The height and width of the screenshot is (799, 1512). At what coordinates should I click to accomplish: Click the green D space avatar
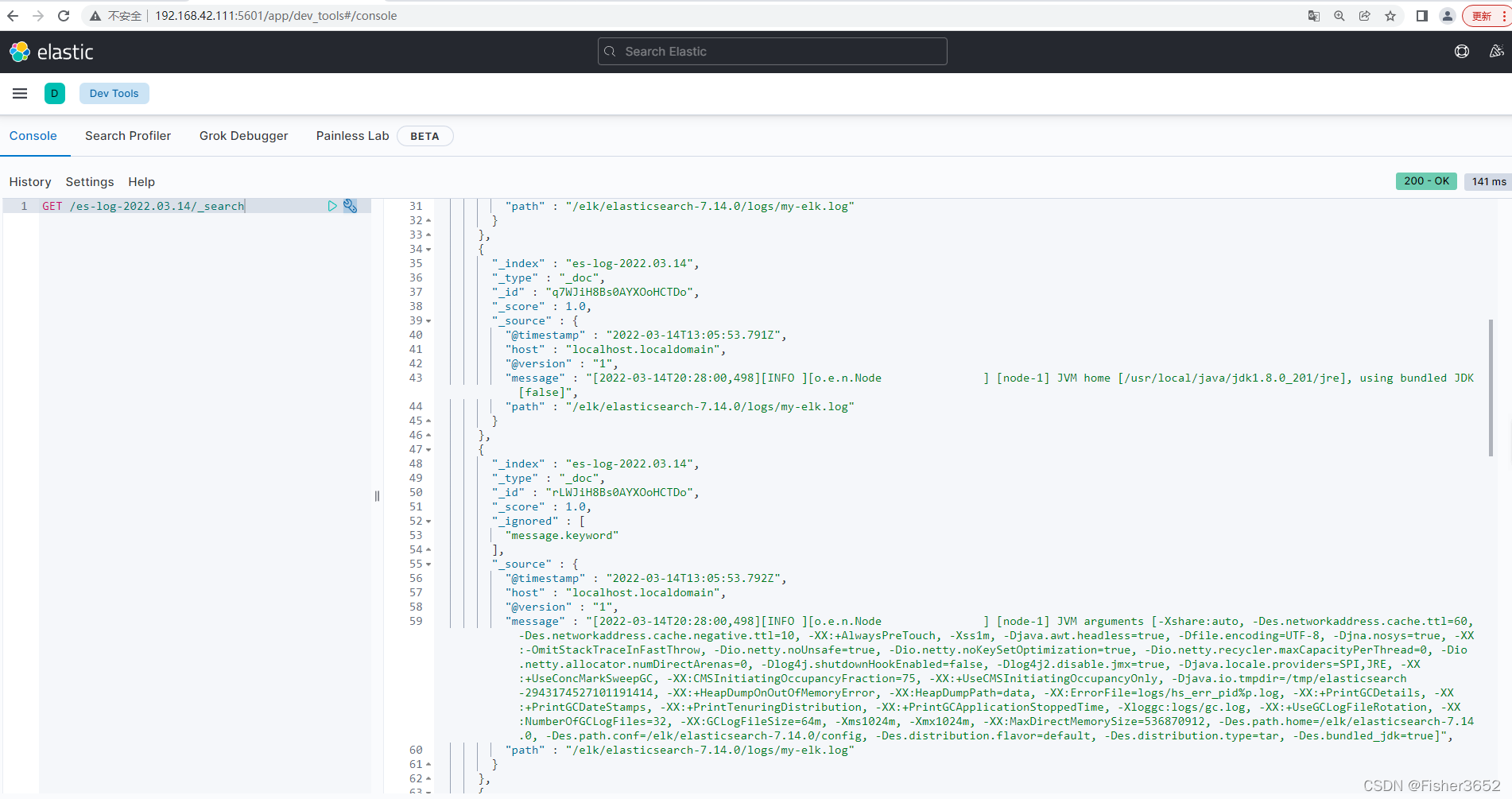(55, 94)
